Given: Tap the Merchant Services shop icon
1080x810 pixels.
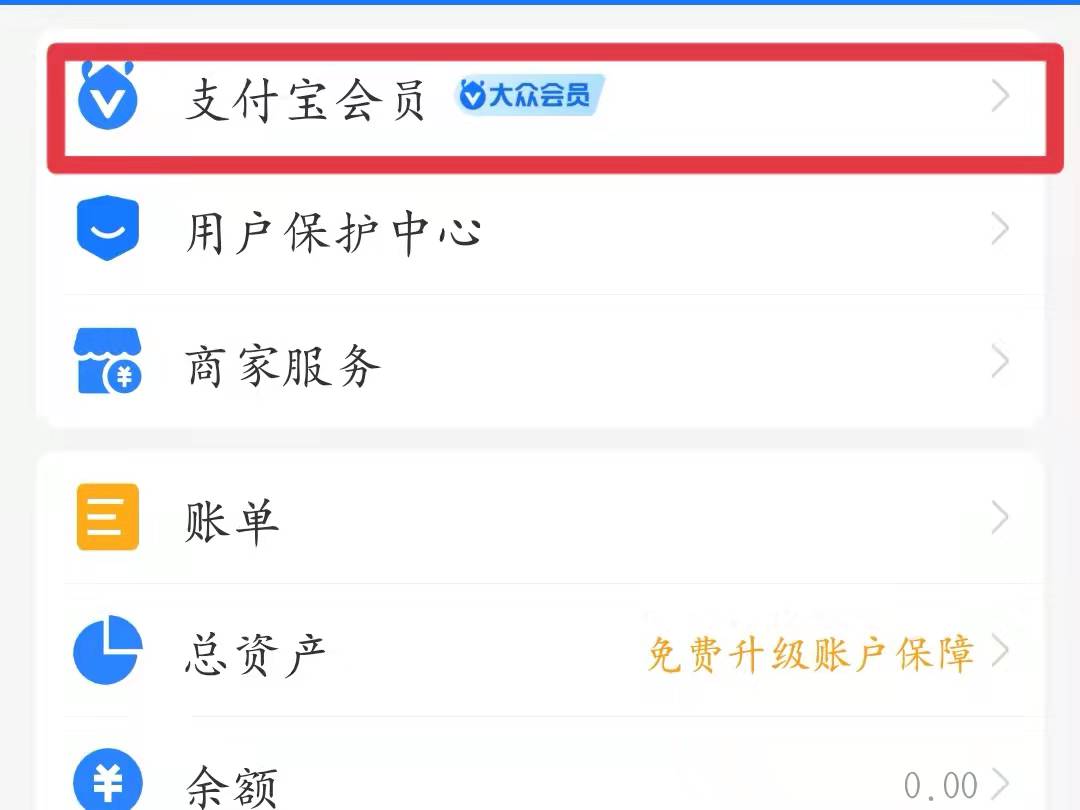Looking at the screenshot, I should coord(107,362).
